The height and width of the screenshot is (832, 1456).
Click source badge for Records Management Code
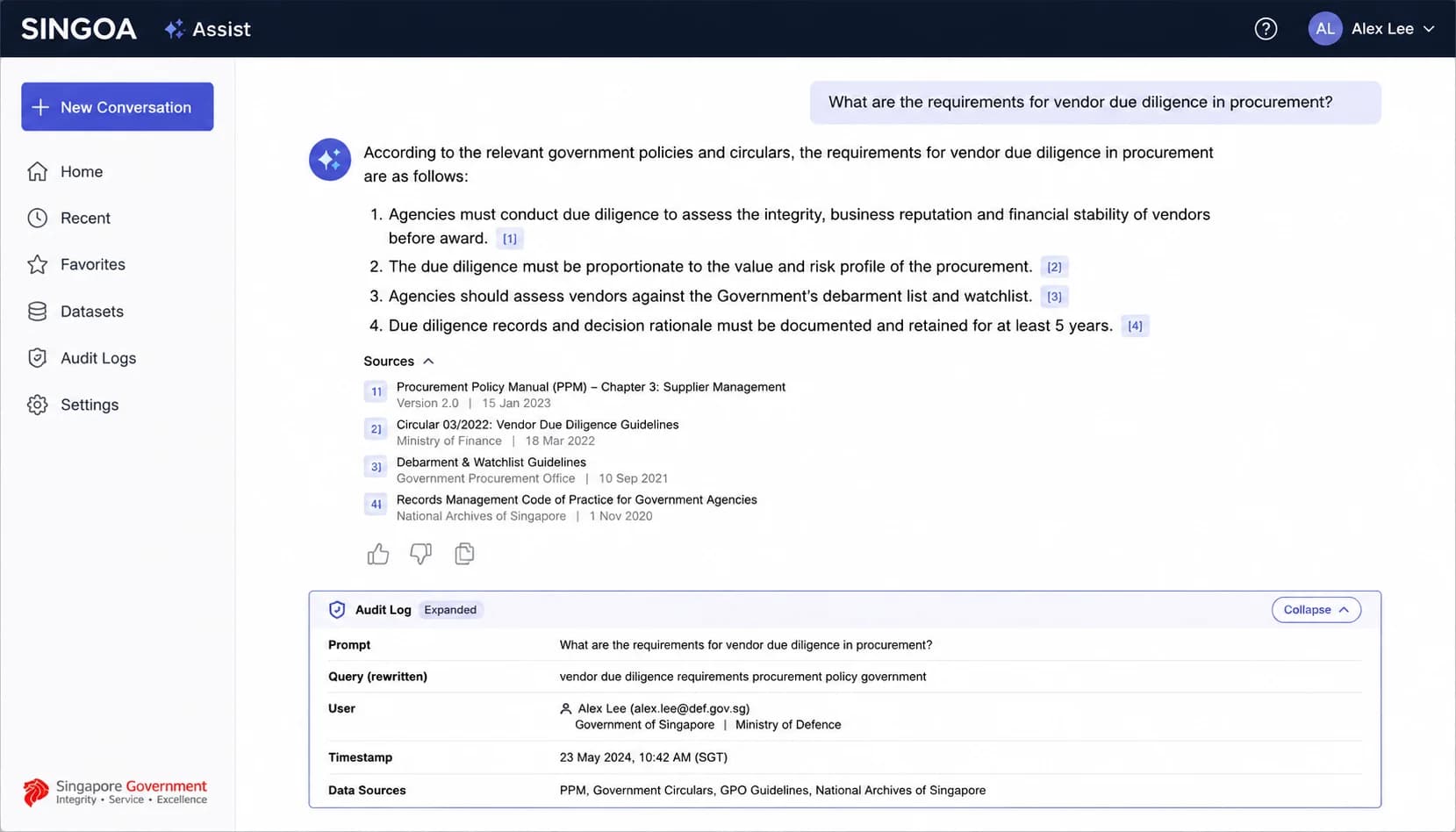pos(376,505)
